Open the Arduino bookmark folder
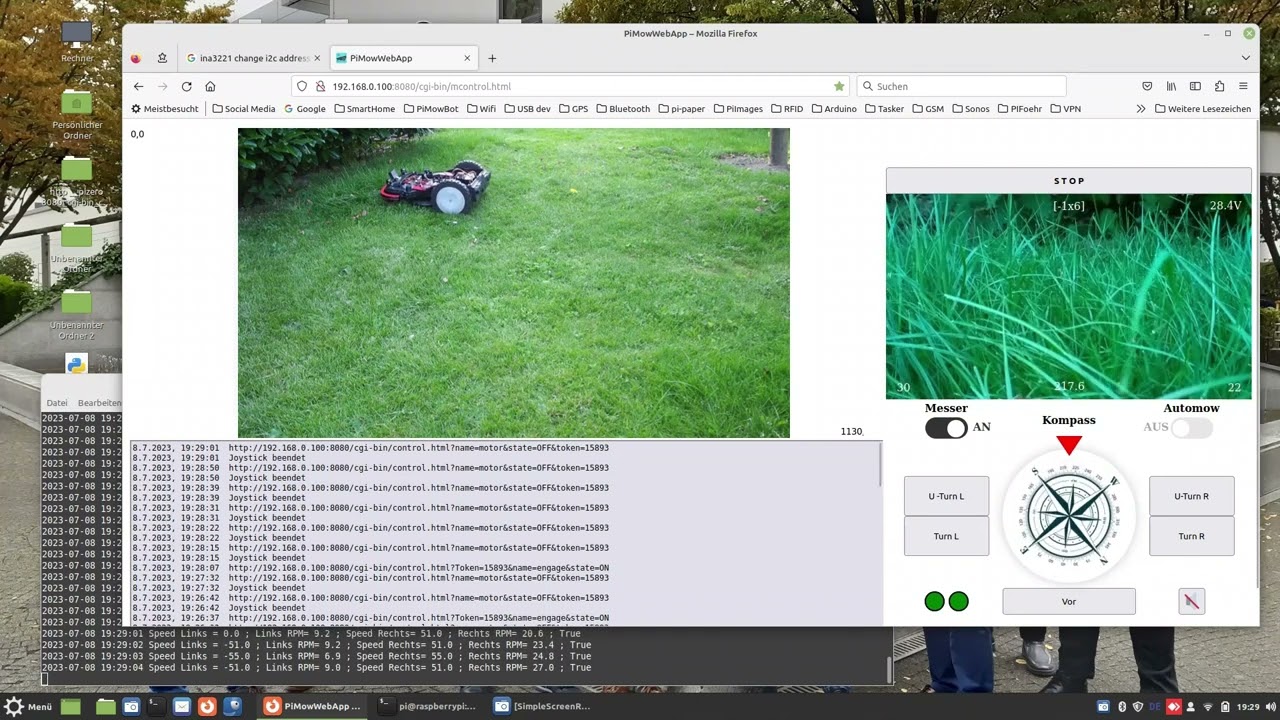The height and width of the screenshot is (720, 1280). click(833, 108)
